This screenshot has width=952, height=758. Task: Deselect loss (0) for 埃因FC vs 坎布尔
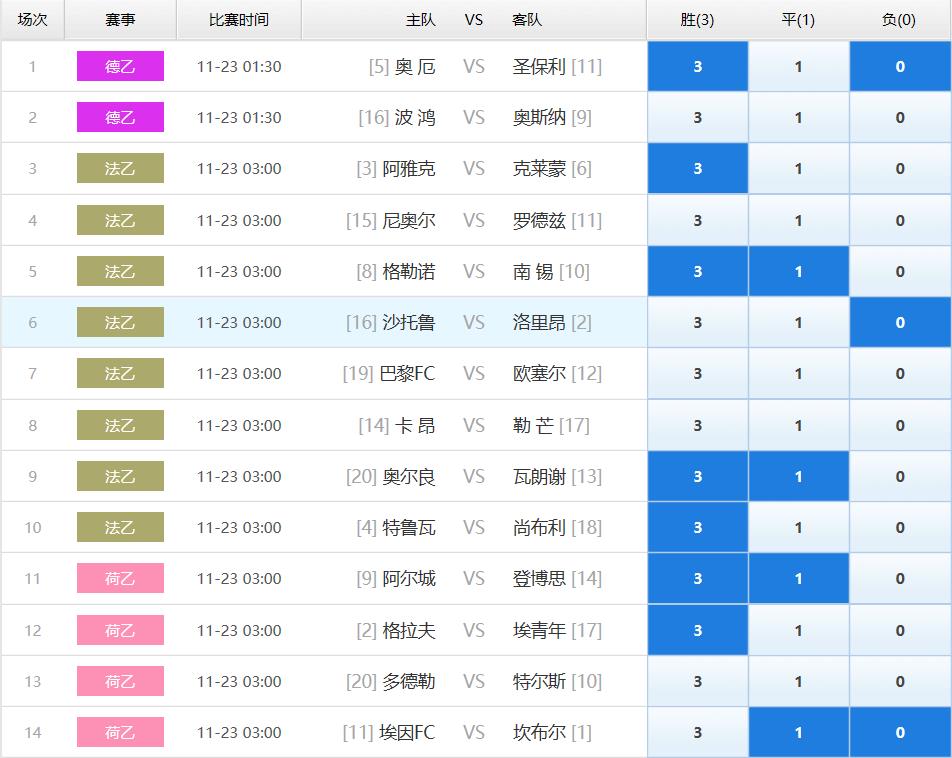pyautogui.click(x=900, y=732)
